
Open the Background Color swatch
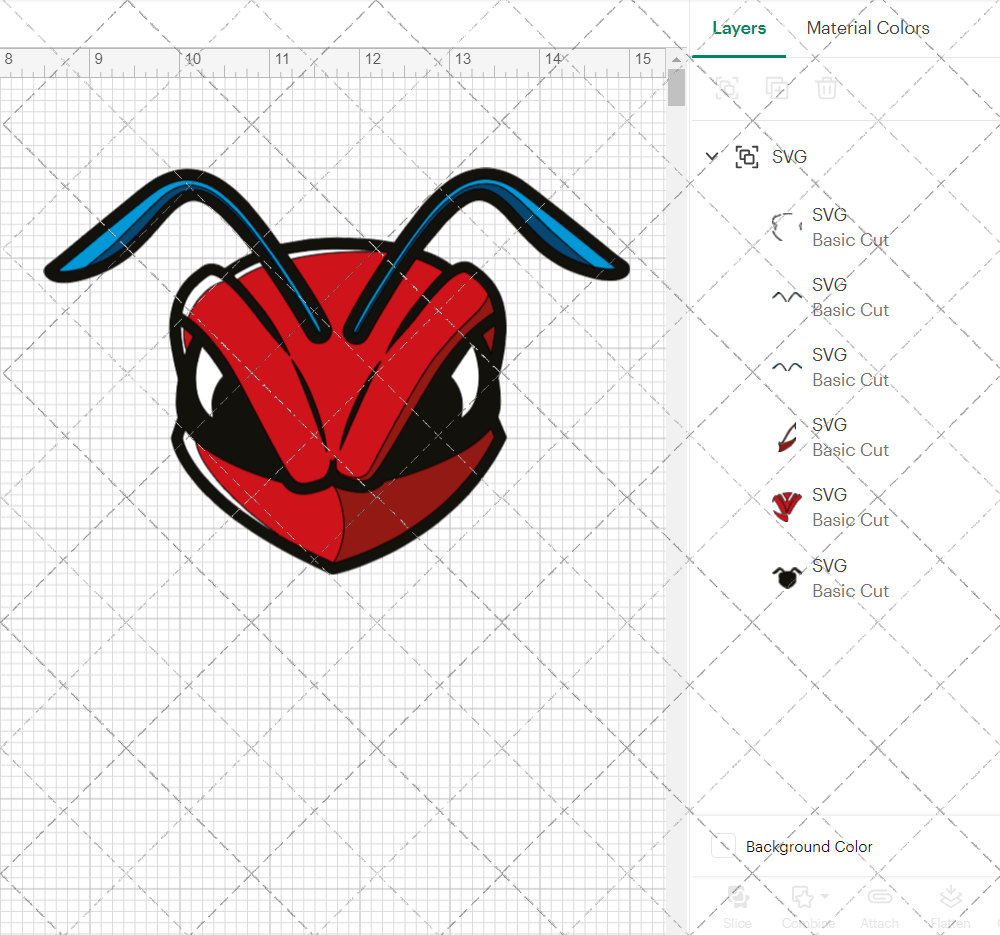pos(723,846)
